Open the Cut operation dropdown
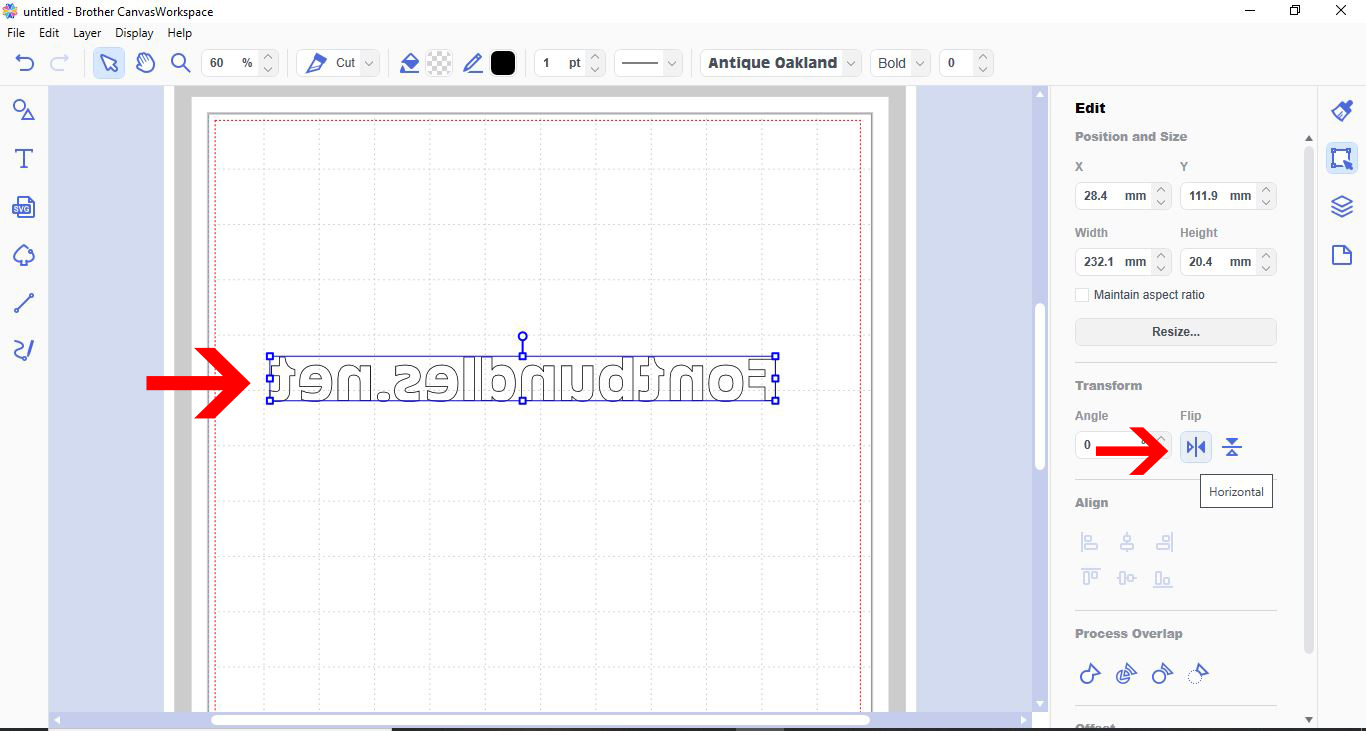Image resolution: width=1366 pixels, height=731 pixels. tap(340, 63)
